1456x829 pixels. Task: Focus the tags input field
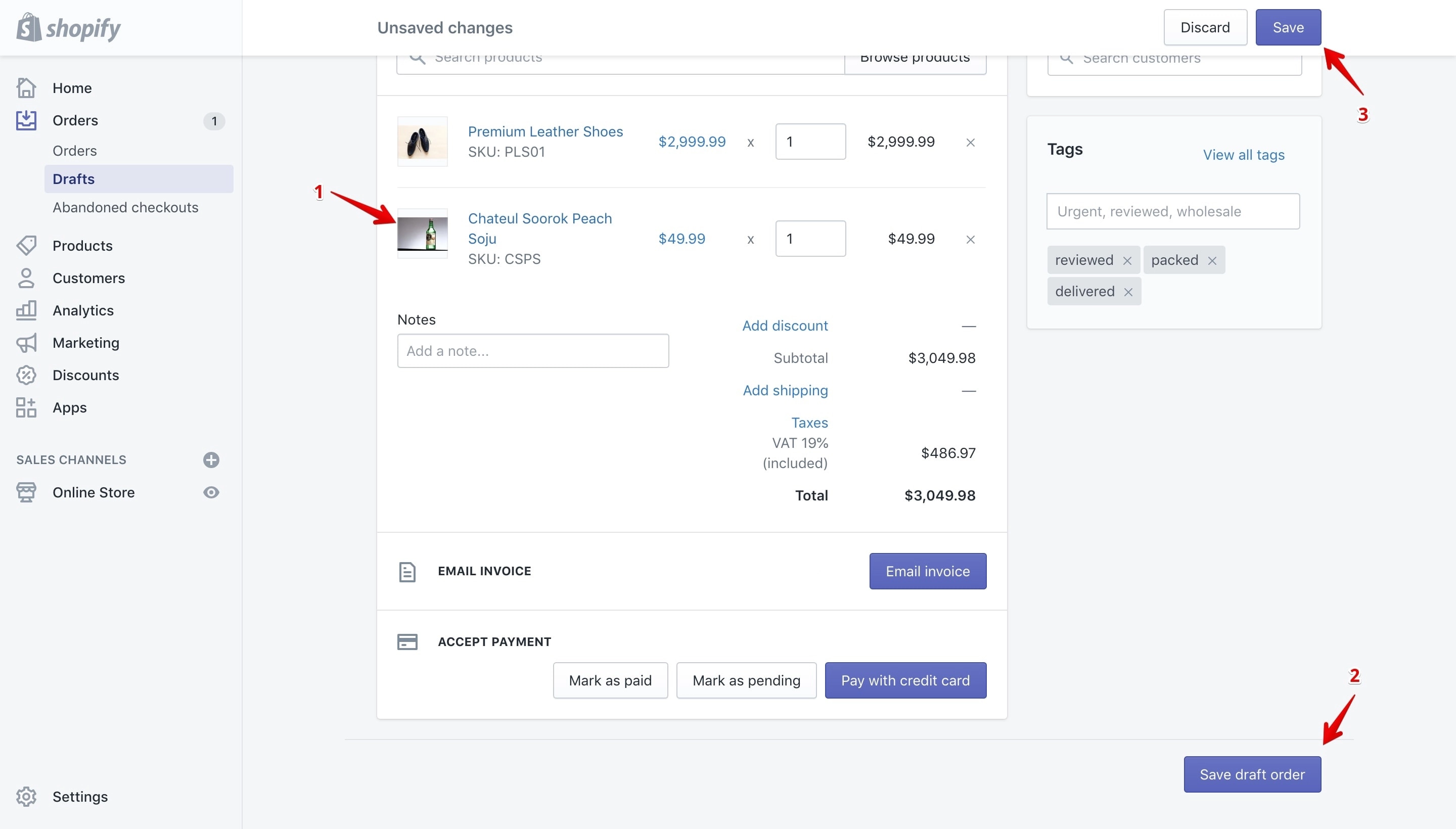tap(1173, 211)
